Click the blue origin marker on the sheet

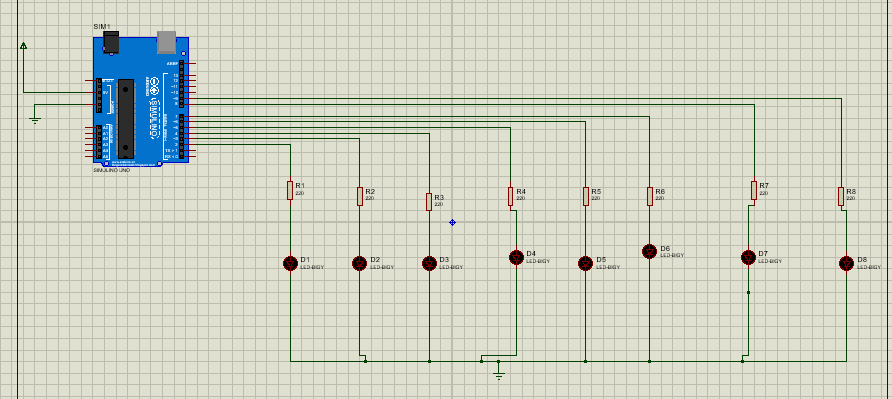(452, 223)
